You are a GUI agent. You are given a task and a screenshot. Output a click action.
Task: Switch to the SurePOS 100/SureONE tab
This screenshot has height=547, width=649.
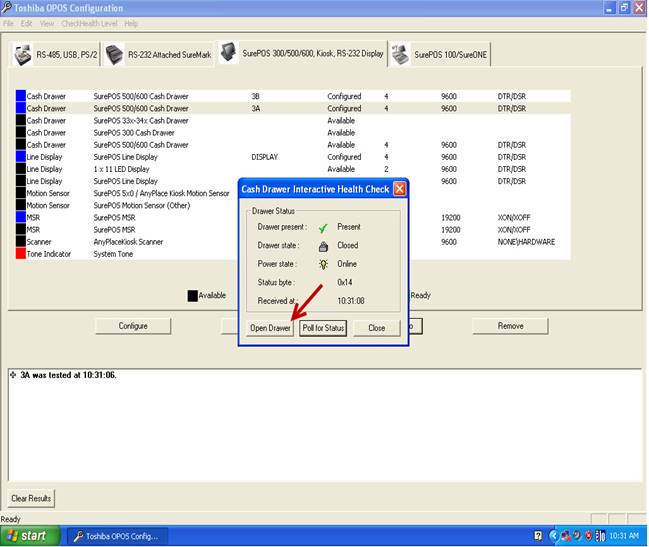452,55
